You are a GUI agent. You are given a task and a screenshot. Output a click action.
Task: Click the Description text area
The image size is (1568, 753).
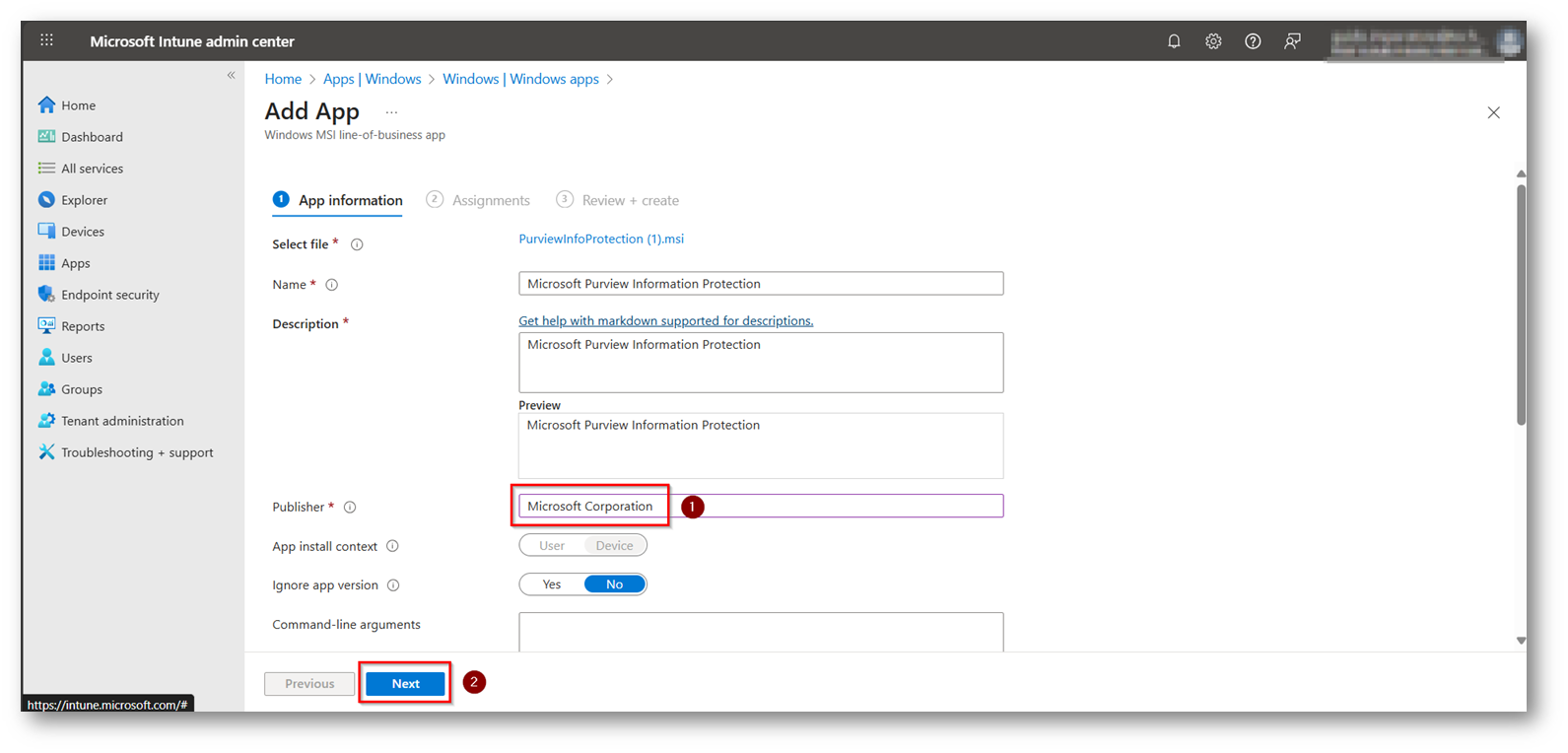click(761, 363)
